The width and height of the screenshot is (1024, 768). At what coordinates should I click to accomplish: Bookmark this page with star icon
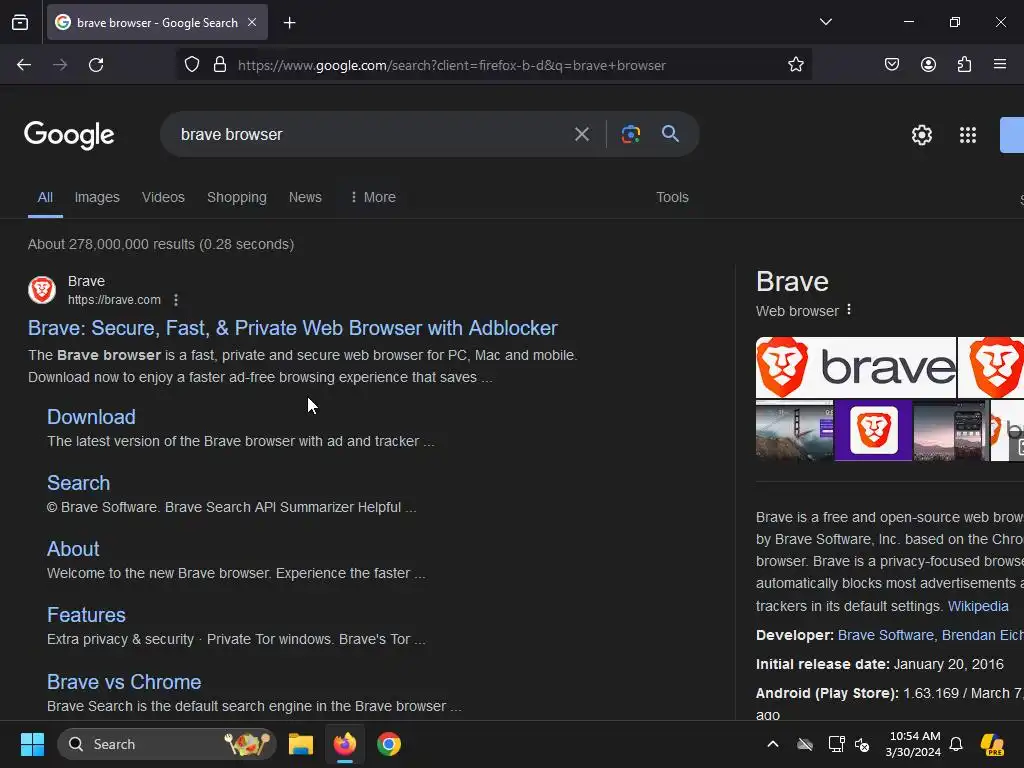click(x=795, y=65)
